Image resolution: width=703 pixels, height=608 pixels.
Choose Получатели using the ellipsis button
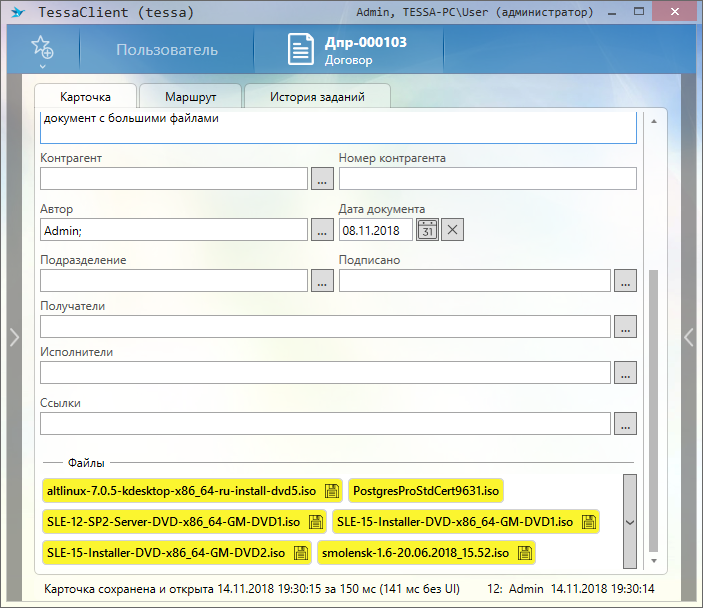pyautogui.click(x=625, y=327)
